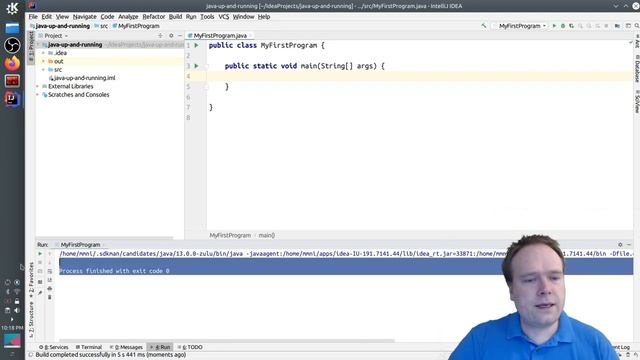Open Run panel settings gear
This screenshot has height=360, width=640.
(x=620, y=244)
